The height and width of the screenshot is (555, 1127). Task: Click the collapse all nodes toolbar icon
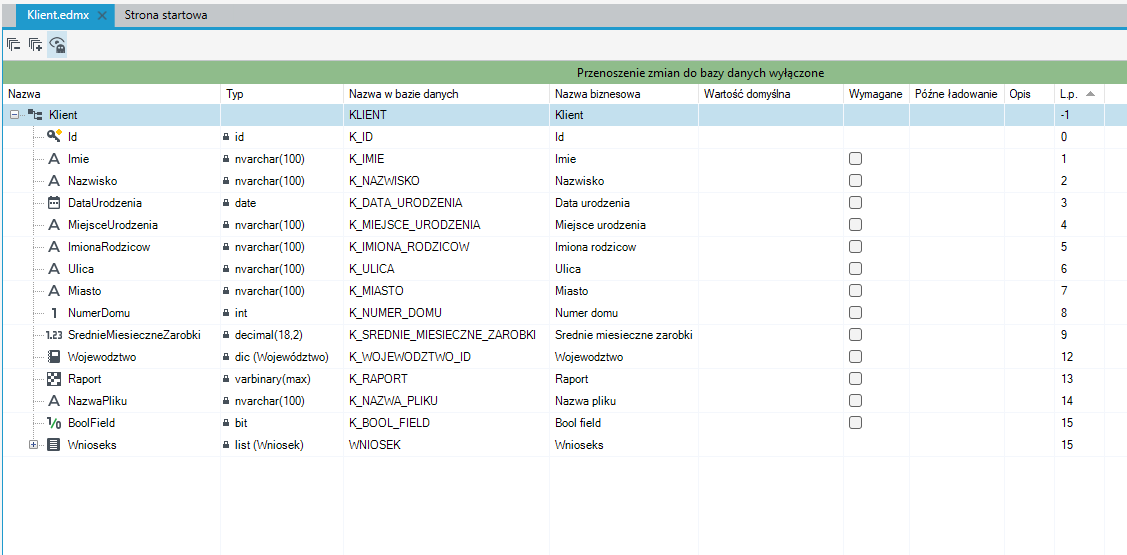(x=14, y=45)
